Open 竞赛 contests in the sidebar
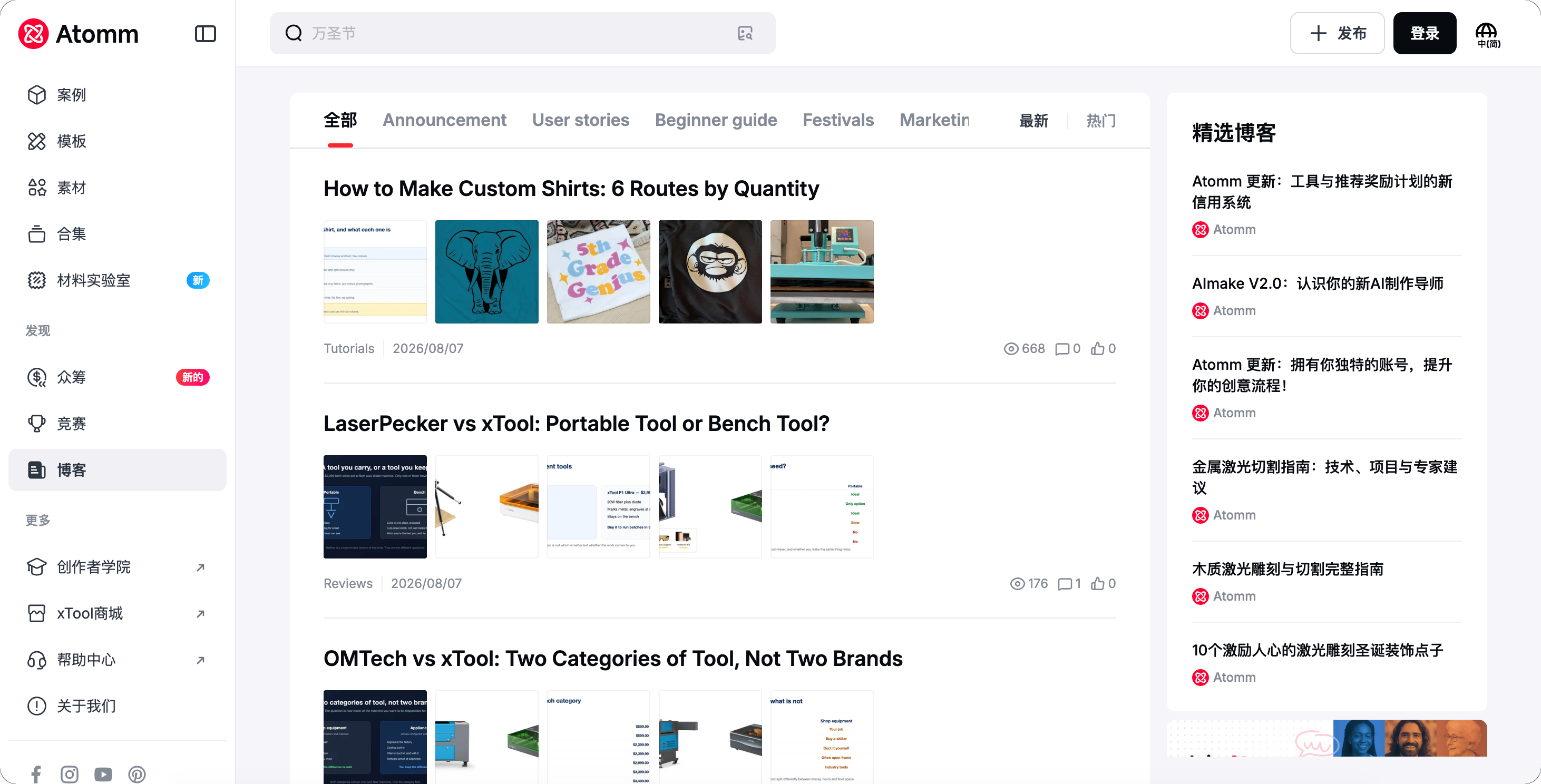 pos(117,424)
